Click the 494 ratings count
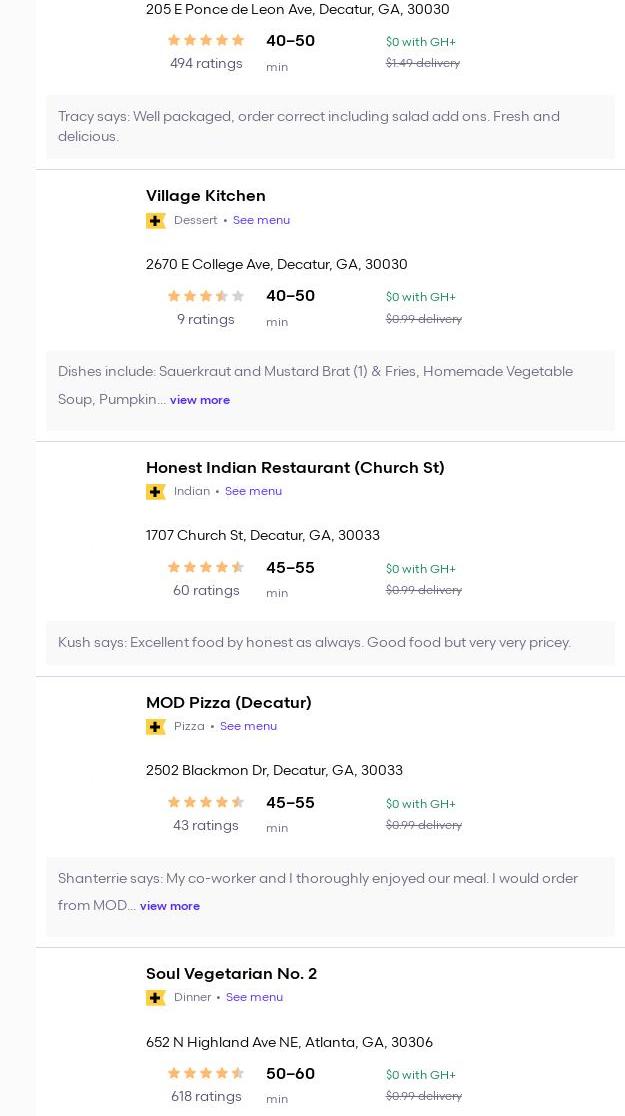 (206, 63)
